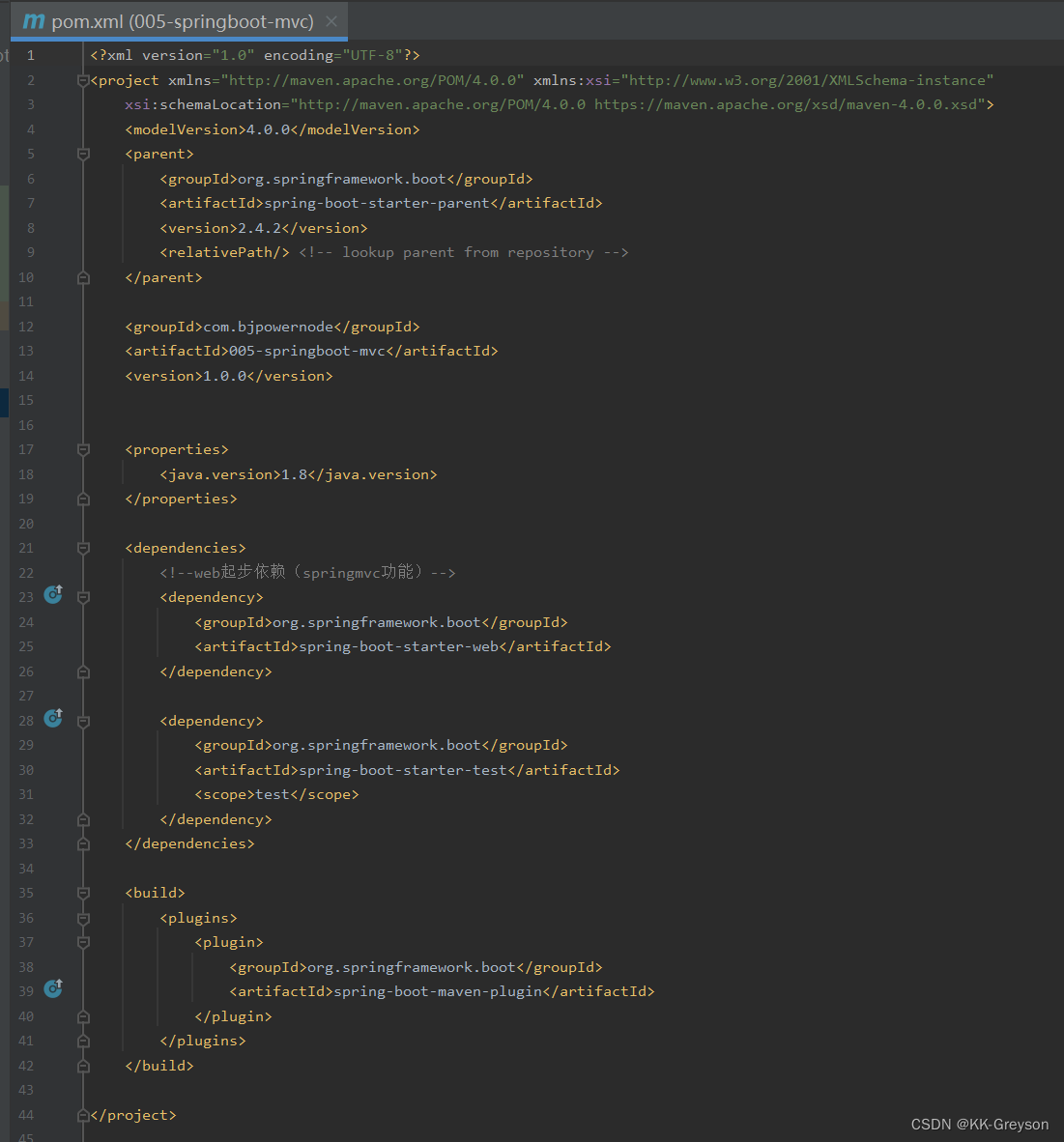Click parent version 2.4.2 text
The width and height of the screenshot is (1064, 1142).
(x=259, y=228)
